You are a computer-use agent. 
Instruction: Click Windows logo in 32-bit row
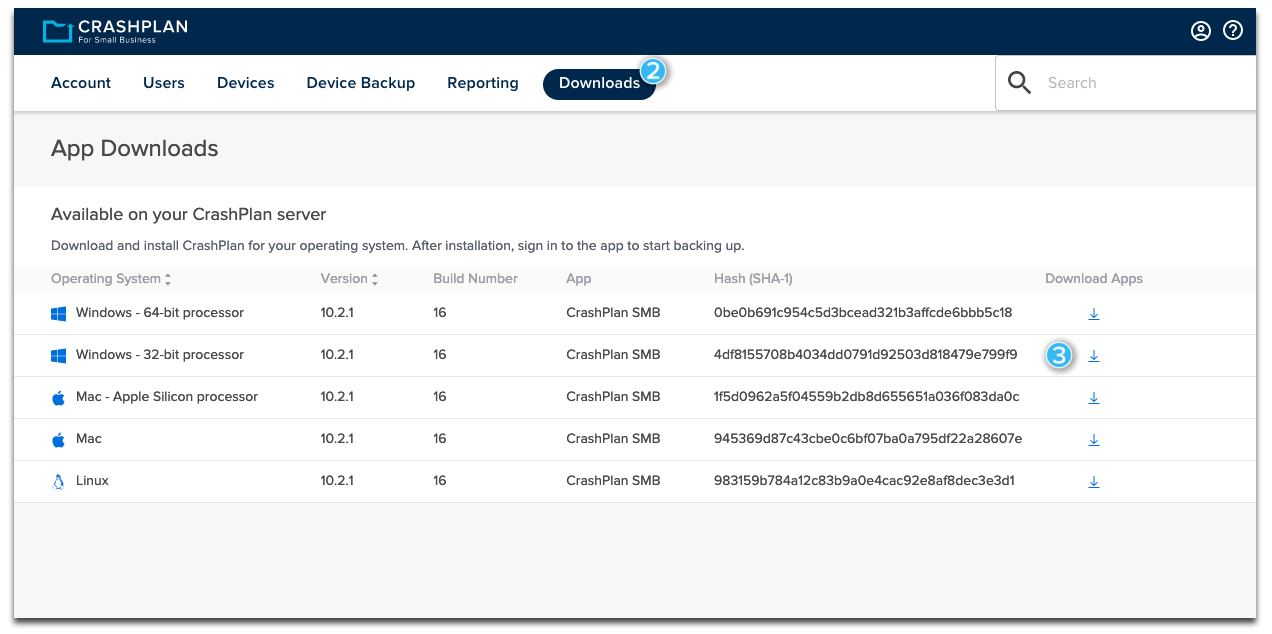pyautogui.click(x=58, y=356)
